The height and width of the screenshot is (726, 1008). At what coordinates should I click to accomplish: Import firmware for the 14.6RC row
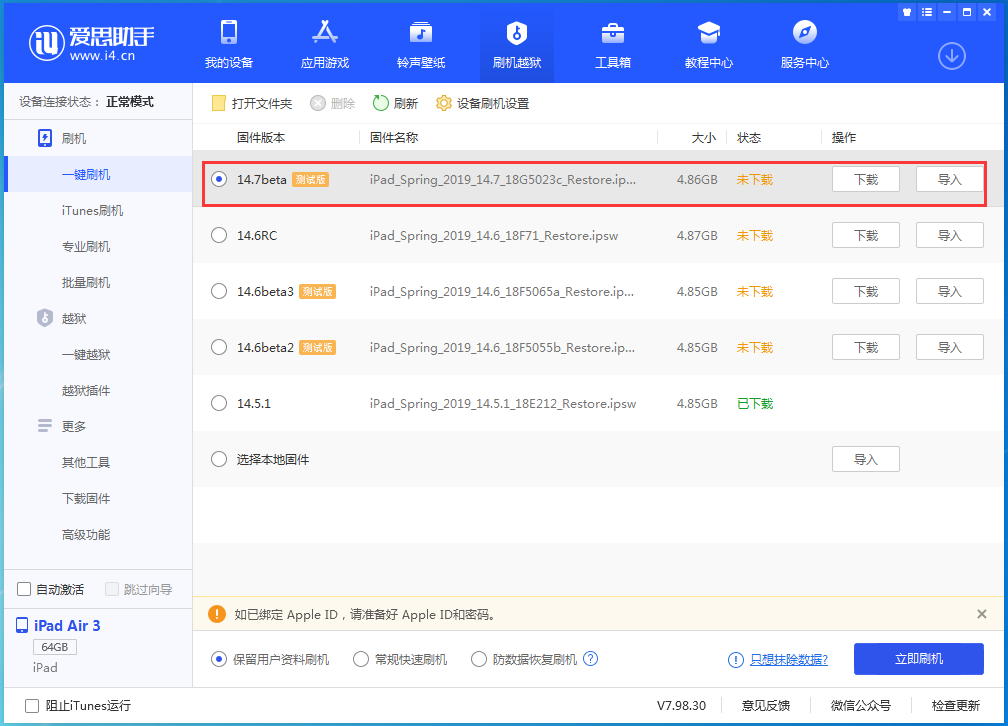click(x=950, y=235)
